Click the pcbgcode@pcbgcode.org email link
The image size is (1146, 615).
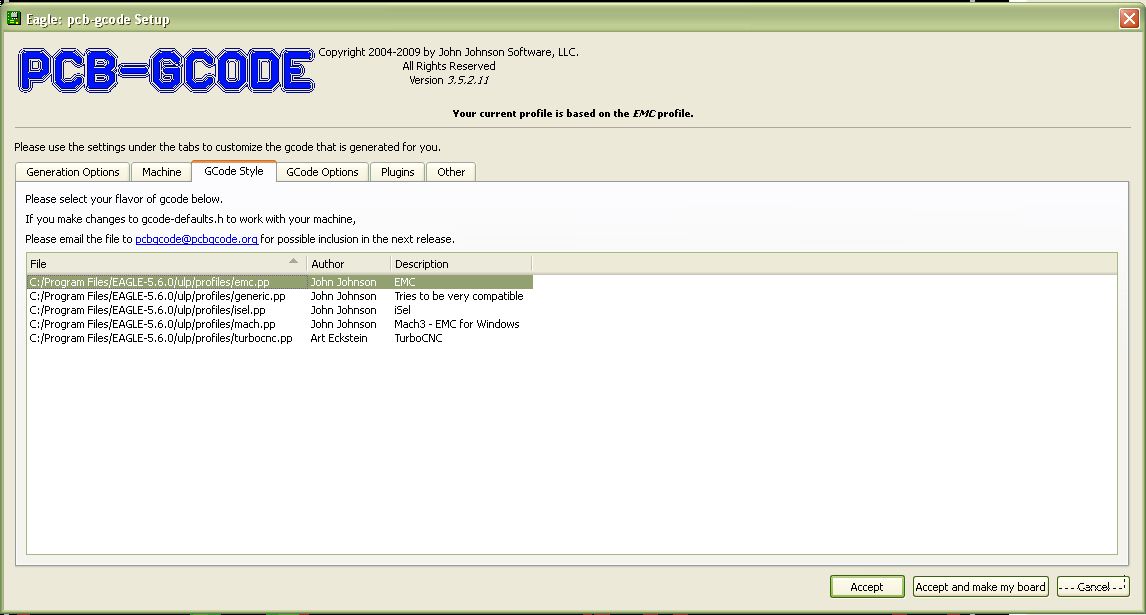(x=196, y=239)
